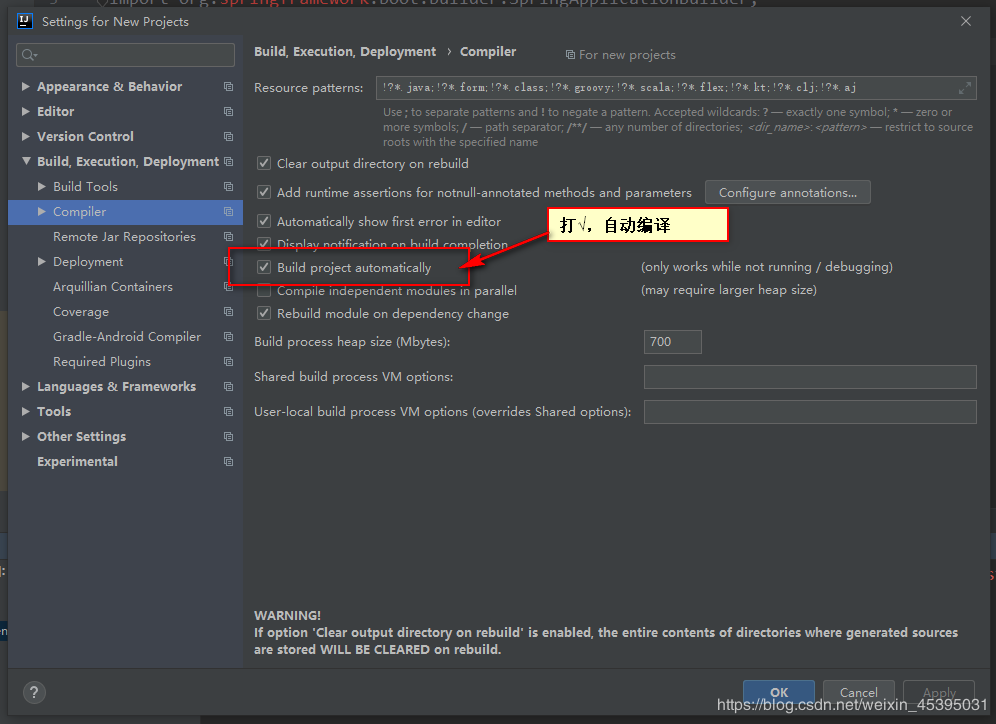Click the copy icon beside Coverage

[x=229, y=312]
